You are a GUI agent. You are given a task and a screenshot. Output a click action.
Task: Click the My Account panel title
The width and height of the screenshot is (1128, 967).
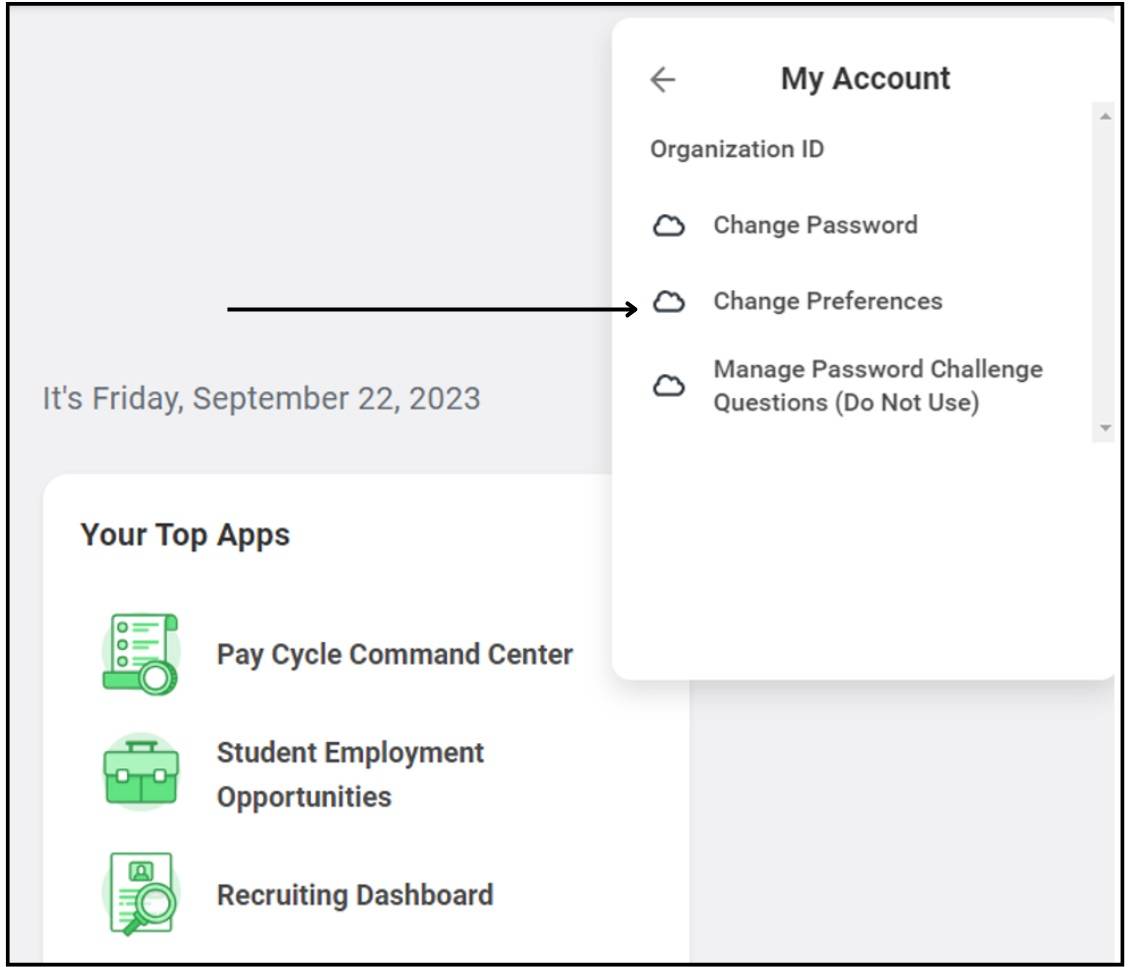coord(865,79)
